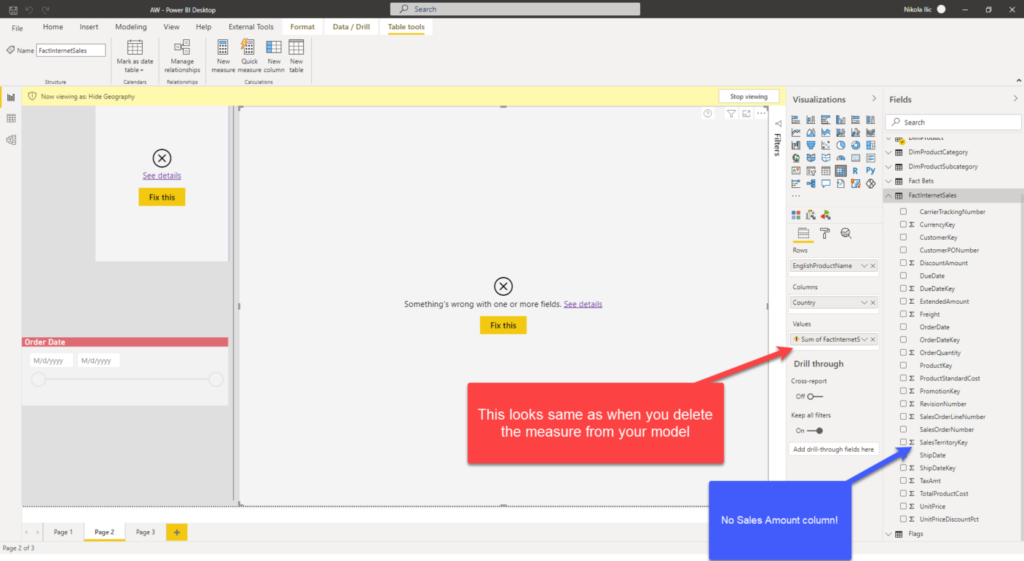Image resolution: width=1024 pixels, height=561 pixels.
Task: Select the Pie chart visual
Action: [x=840, y=145]
